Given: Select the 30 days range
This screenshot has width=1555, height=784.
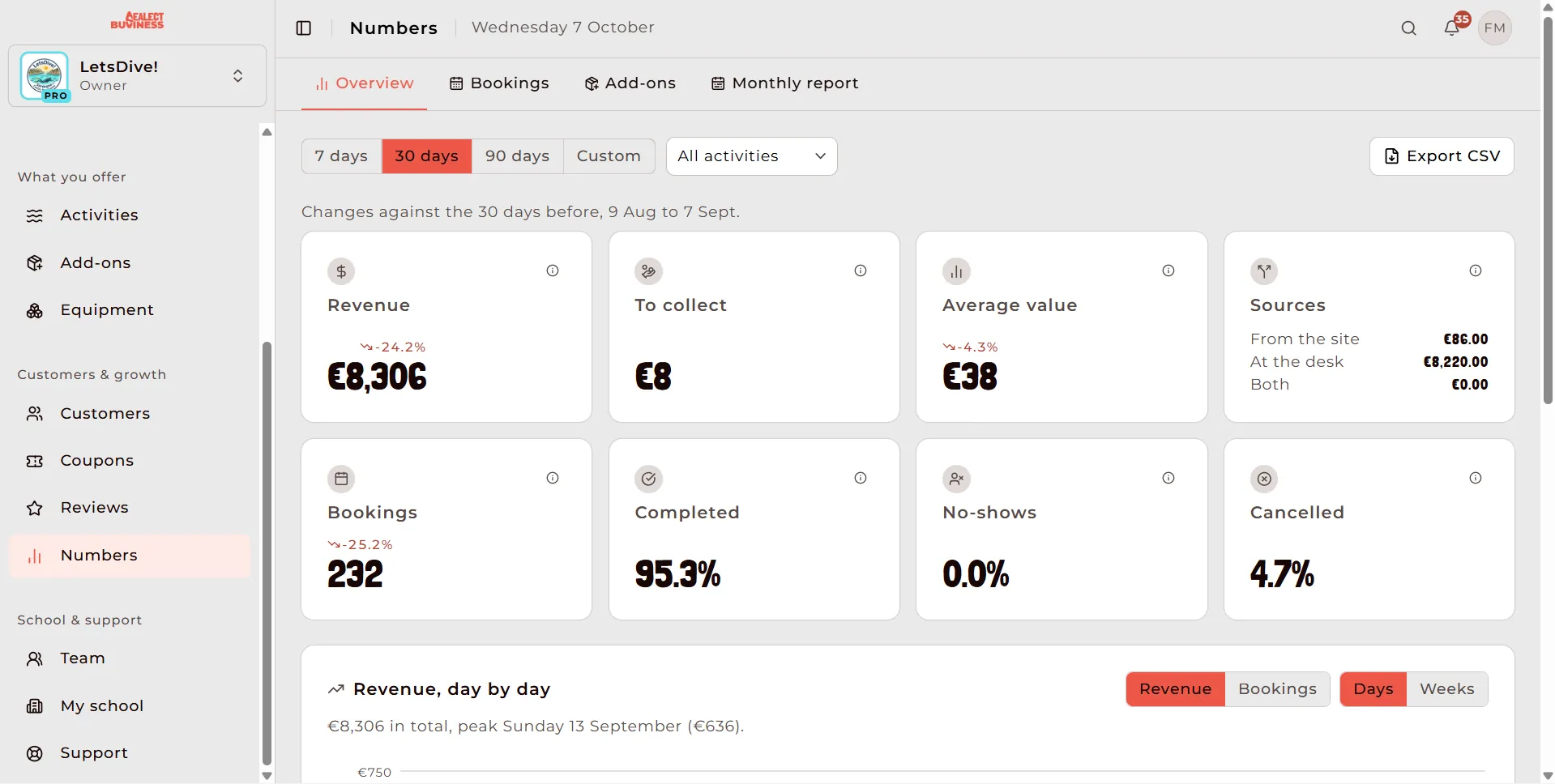Looking at the screenshot, I should point(427,156).
